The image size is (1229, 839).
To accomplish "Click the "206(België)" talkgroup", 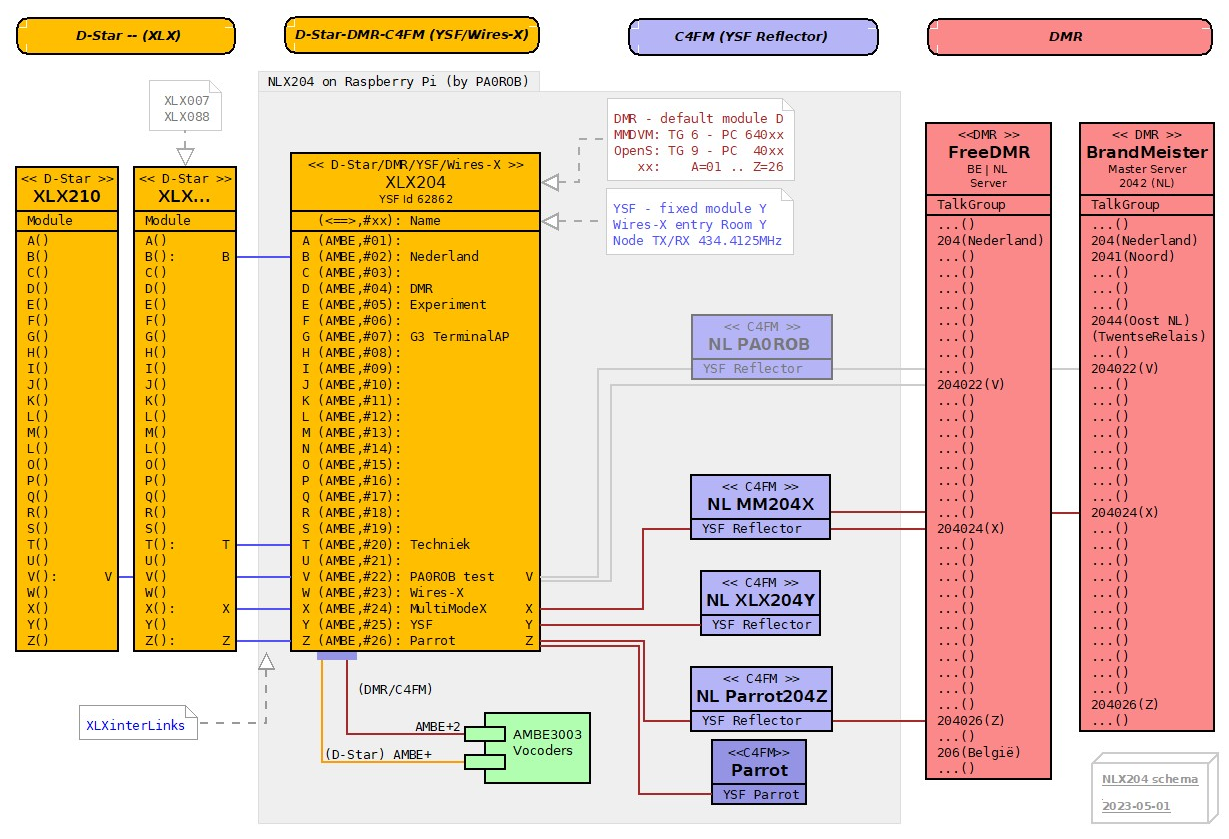I will (979, 752).
